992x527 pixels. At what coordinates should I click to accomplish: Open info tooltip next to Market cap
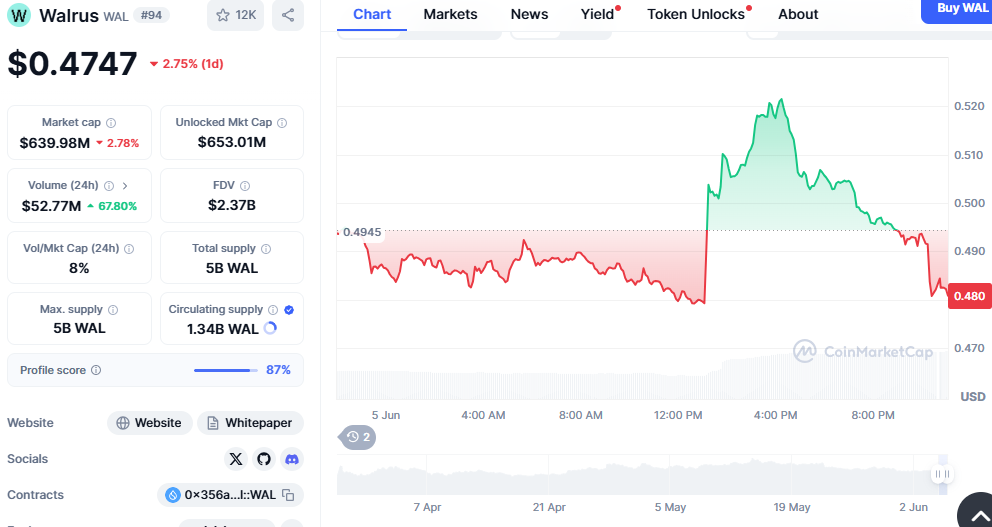point(111,123)
